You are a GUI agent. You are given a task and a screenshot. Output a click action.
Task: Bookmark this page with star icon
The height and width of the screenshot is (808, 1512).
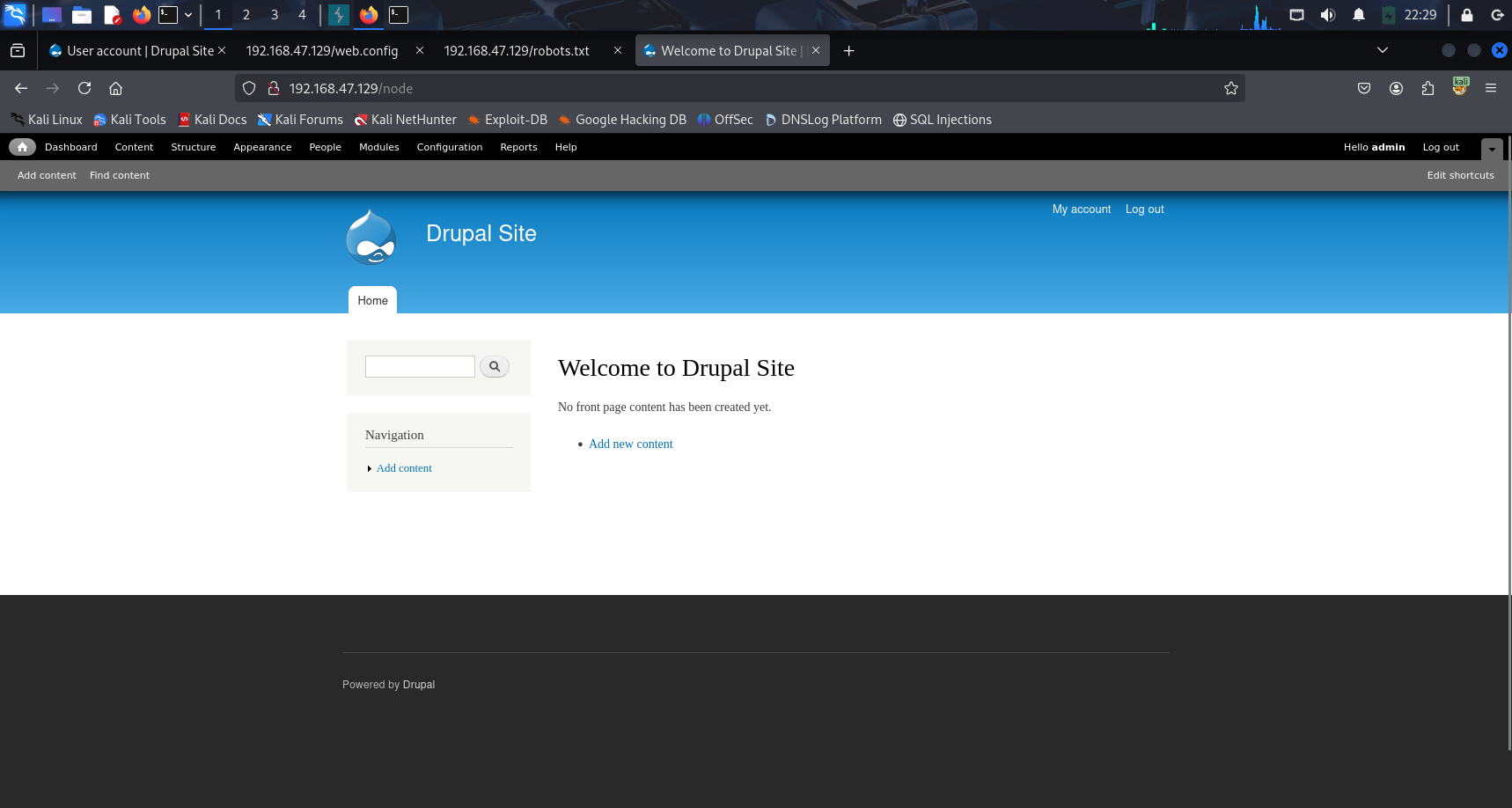(1230, 88)
